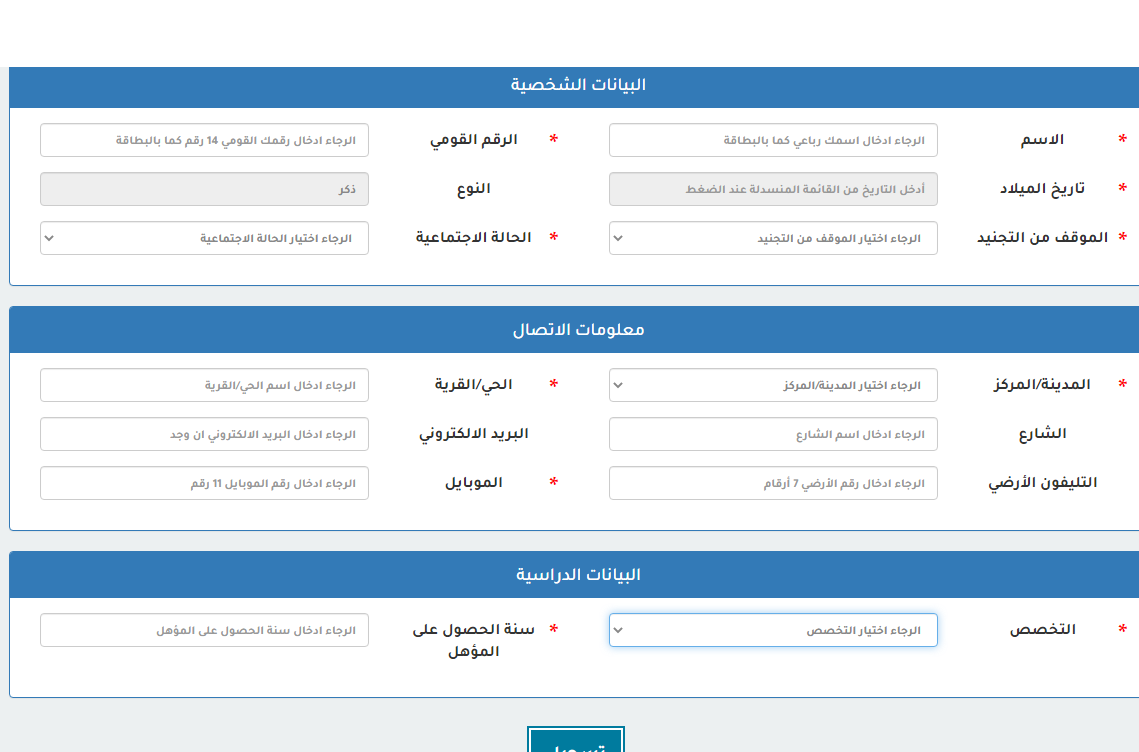Click the الشارع street name field
The image size is (1139, 752).
(x=773, y=434)
